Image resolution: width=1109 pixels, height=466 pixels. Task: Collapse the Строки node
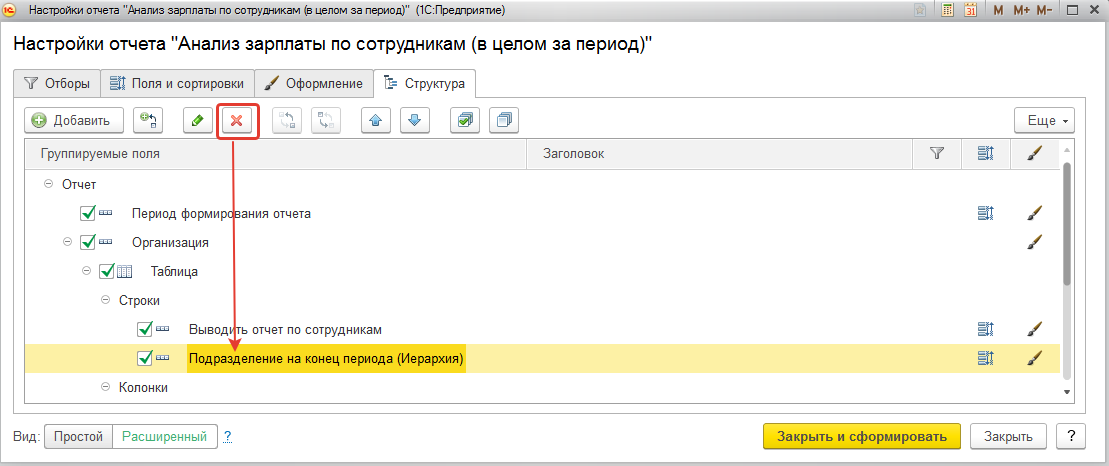click(106, 300)
